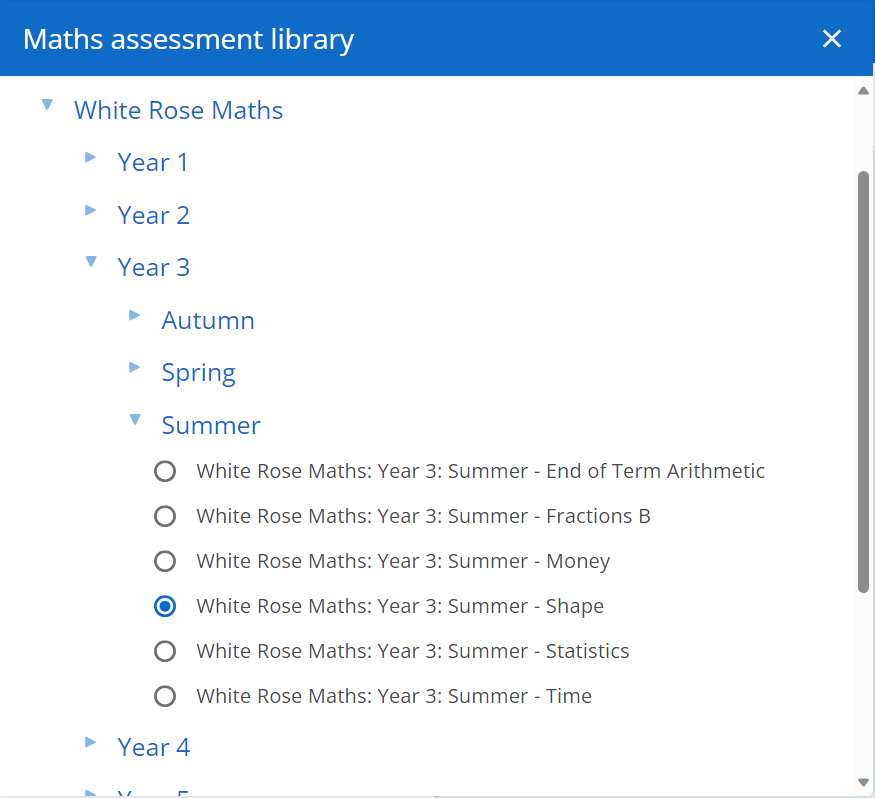Viewport: 875px width, 798px height.
Task: Expand the Year 2 section
Action: (91, 210)
